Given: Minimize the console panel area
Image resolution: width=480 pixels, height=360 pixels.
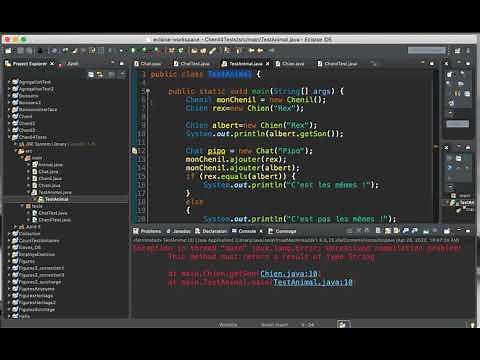Looking at the screenshot, I should pyautogui.click(x=459, y=230).
